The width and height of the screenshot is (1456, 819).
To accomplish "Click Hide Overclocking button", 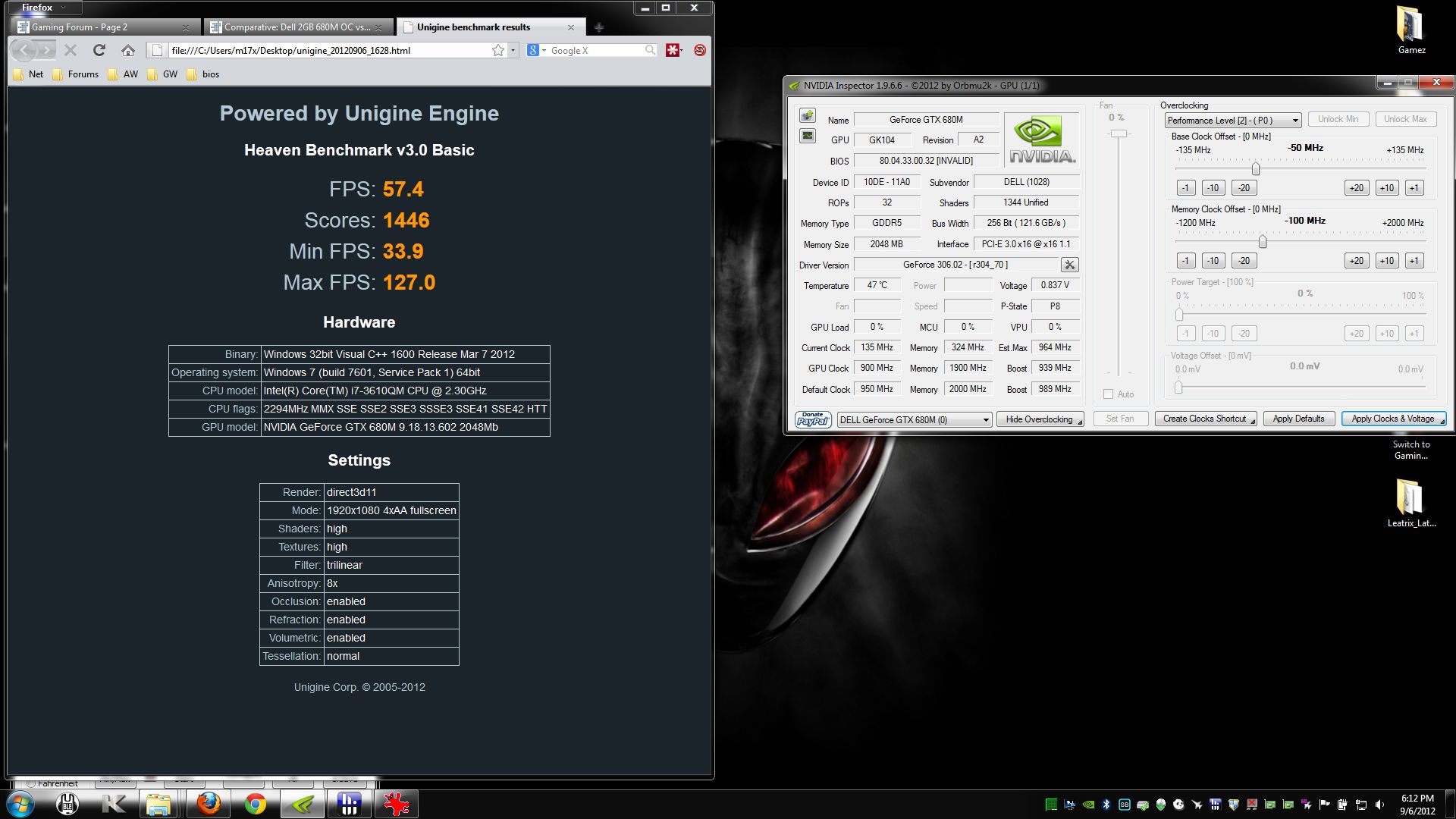I will coord(1040,419).
